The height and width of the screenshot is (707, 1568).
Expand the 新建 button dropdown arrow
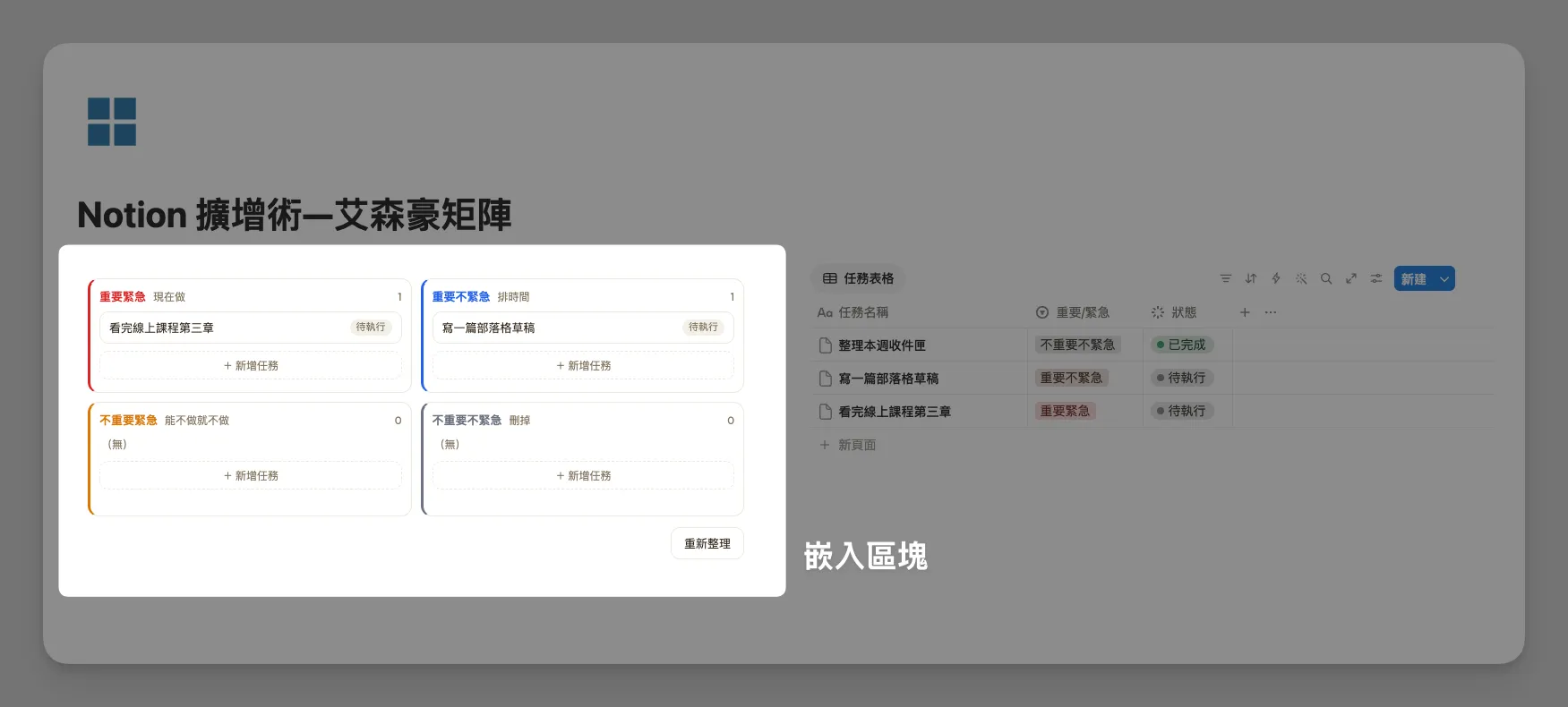1444,279
